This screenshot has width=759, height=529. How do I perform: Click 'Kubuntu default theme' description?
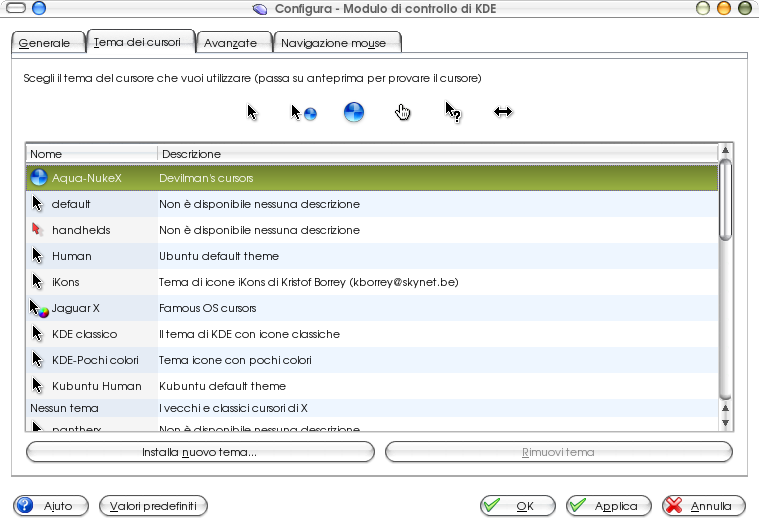(222, 386)
